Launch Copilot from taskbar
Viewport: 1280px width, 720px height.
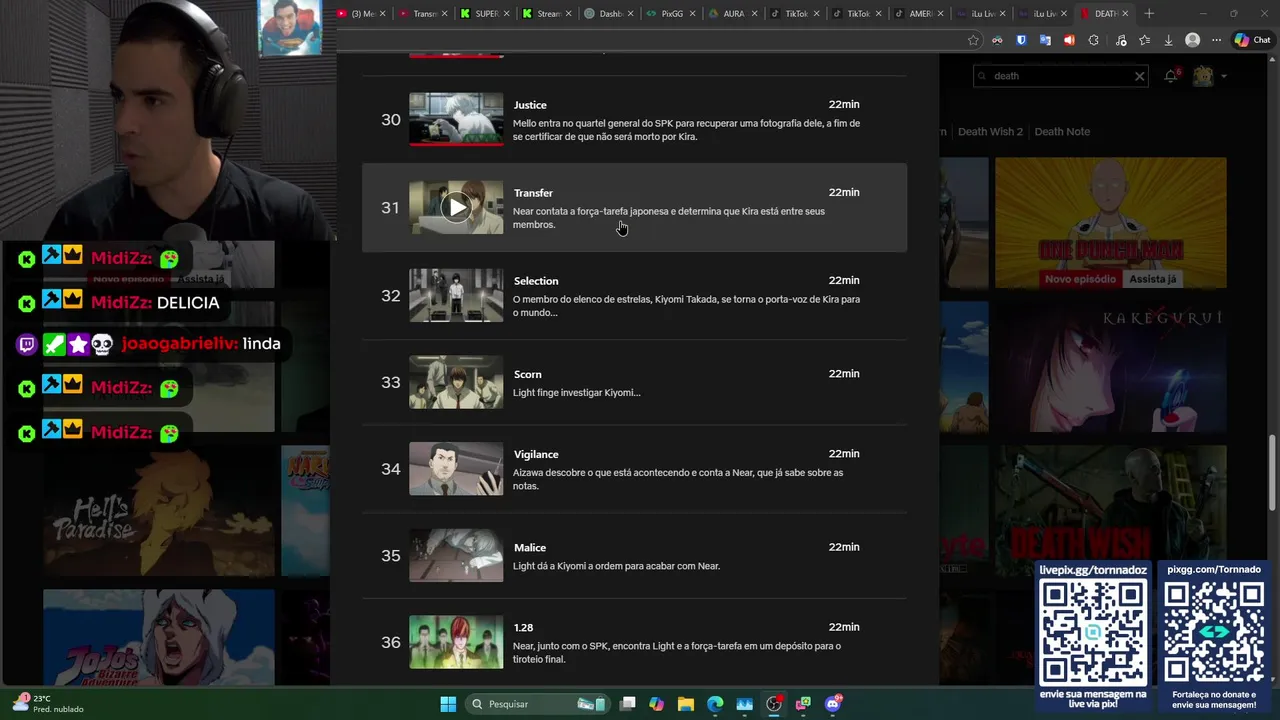click(656, 704)
